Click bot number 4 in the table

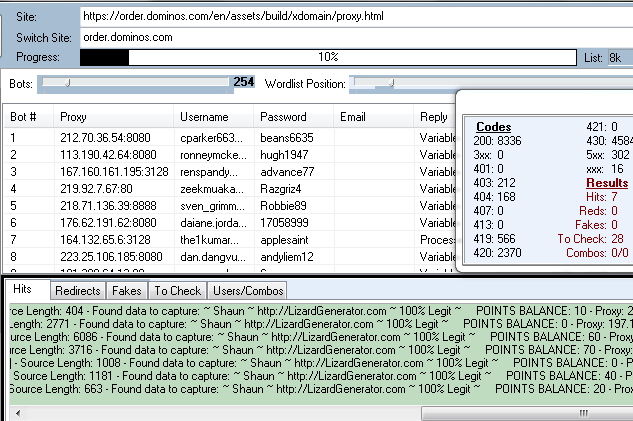(13, 189)
